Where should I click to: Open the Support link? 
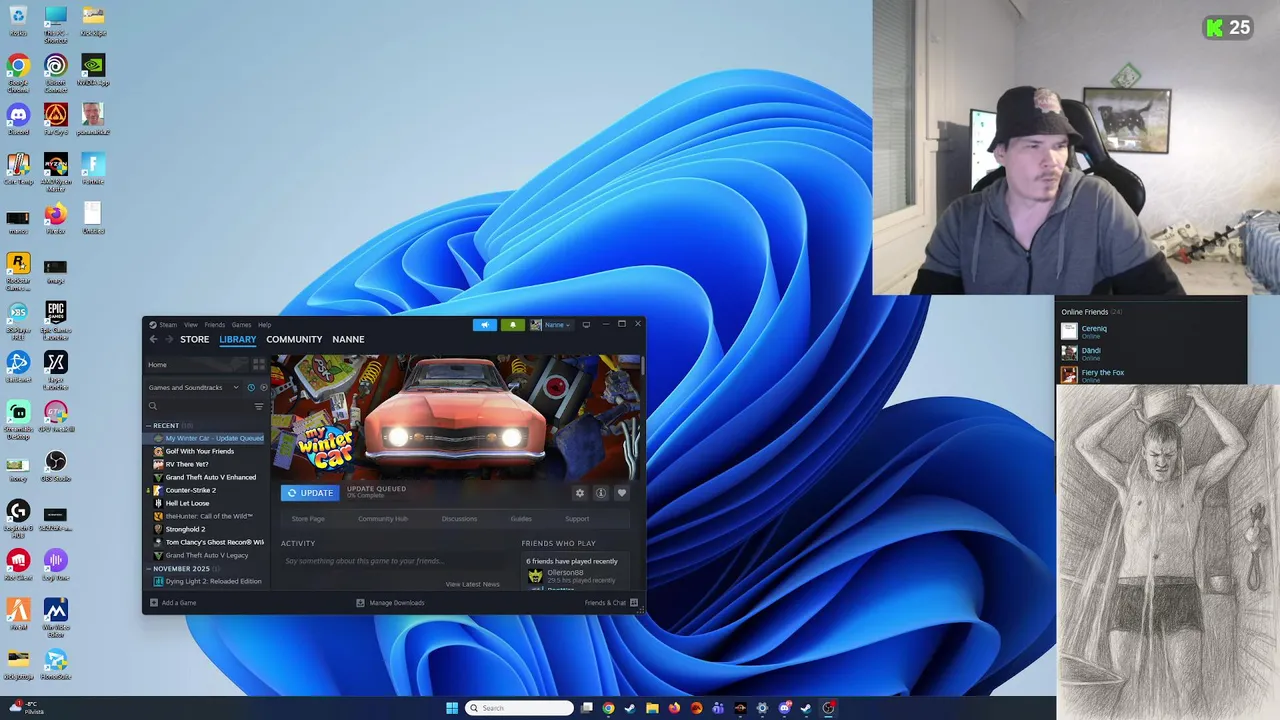577,519
